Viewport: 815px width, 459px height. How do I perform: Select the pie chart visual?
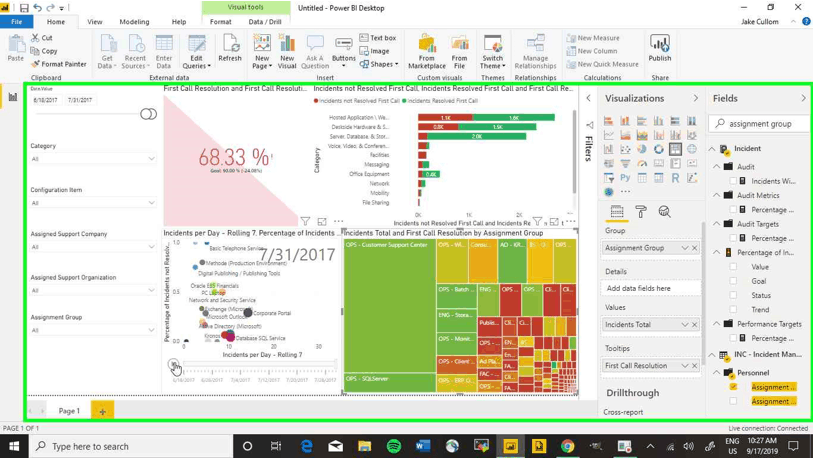pos(642,149)
